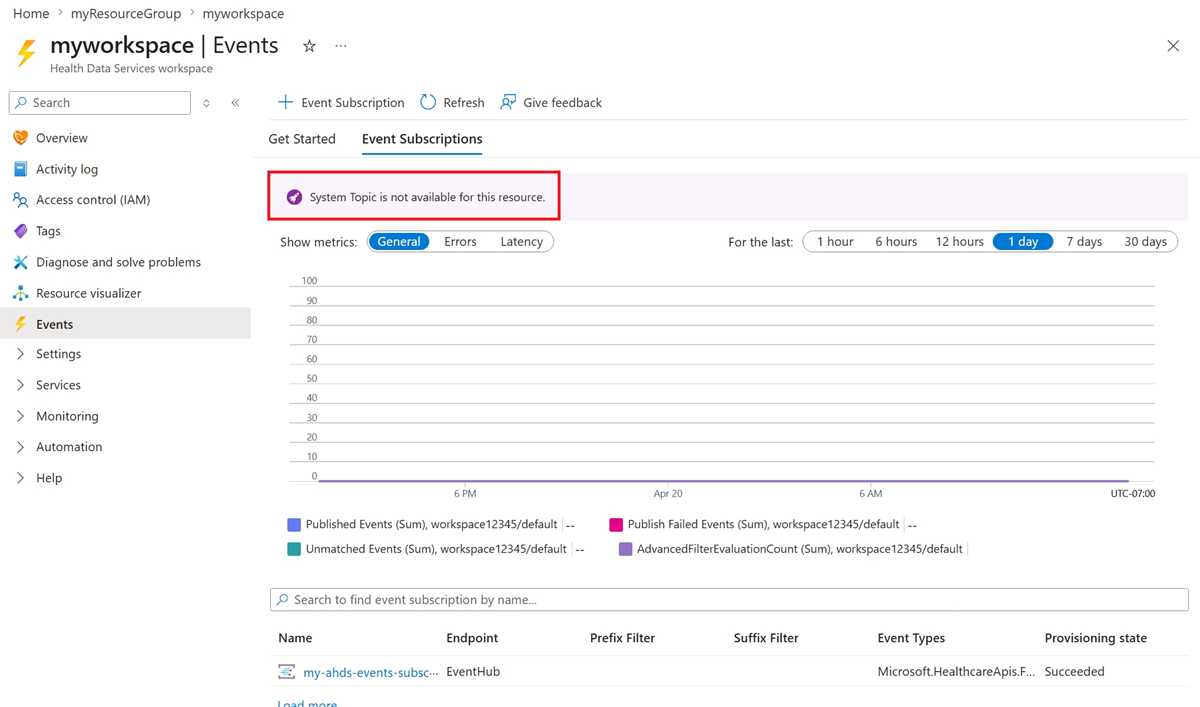Viewport: 1200px width, 707px height.
Task: Select the Latency metrics option
Action: (522, 242)
